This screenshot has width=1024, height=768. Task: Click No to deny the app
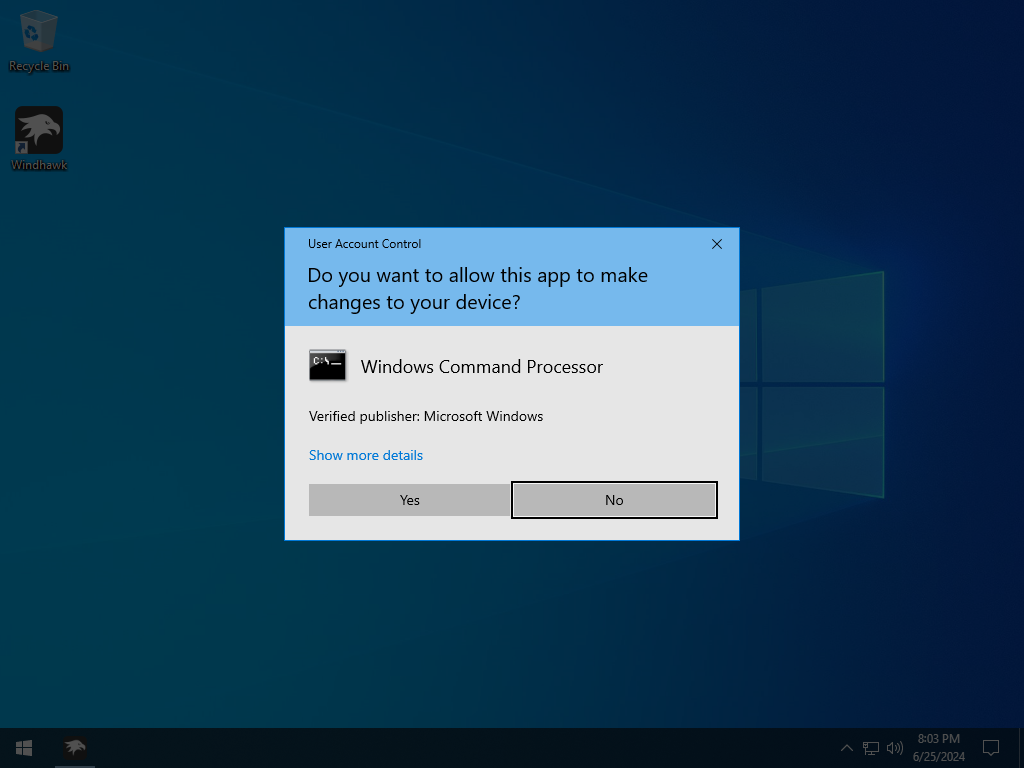[x=614, y=500]
